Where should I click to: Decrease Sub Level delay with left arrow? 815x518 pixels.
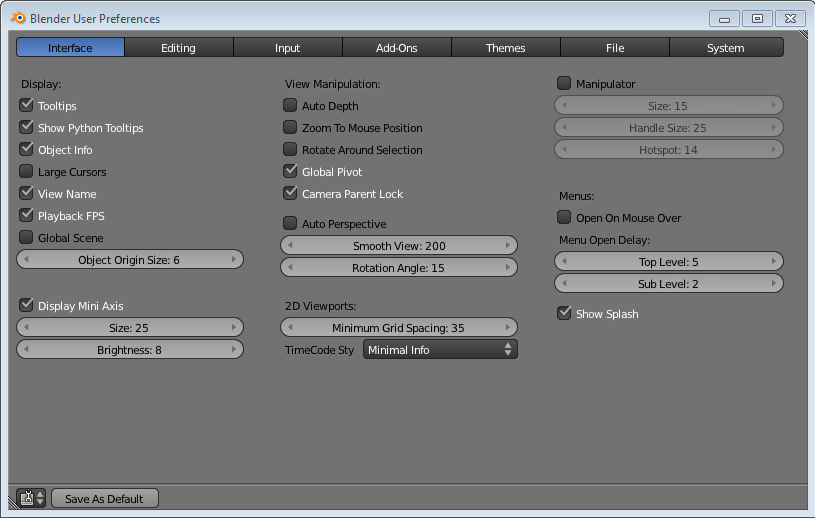tap(564, 283)
